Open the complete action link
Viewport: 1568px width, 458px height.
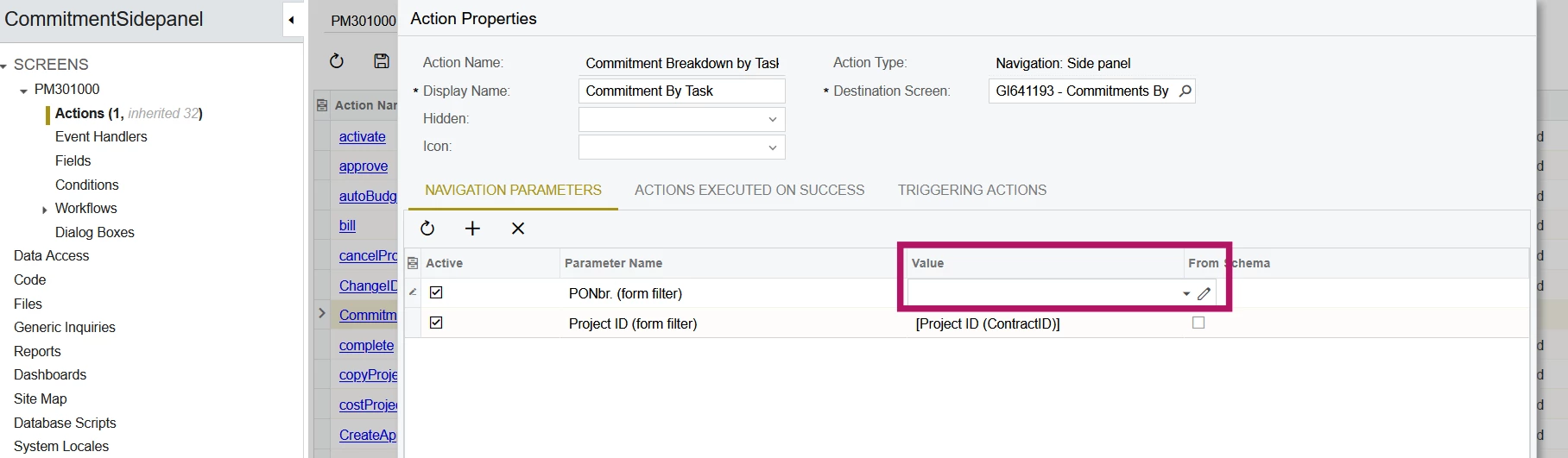pos(366,346)
